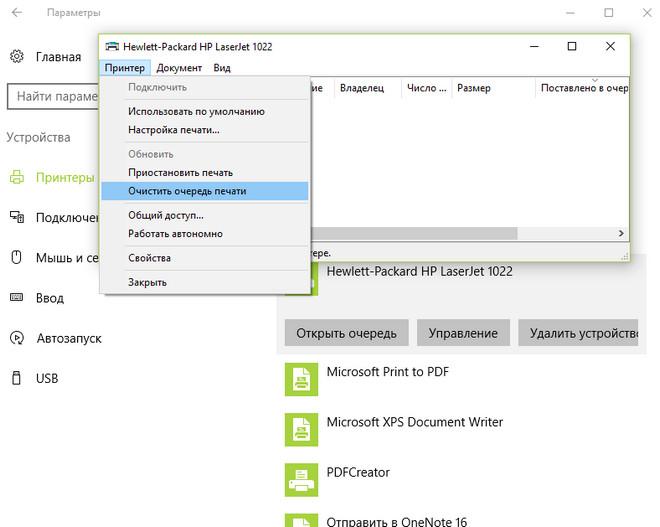Open the Вид menu

click(x=222, y=68)
